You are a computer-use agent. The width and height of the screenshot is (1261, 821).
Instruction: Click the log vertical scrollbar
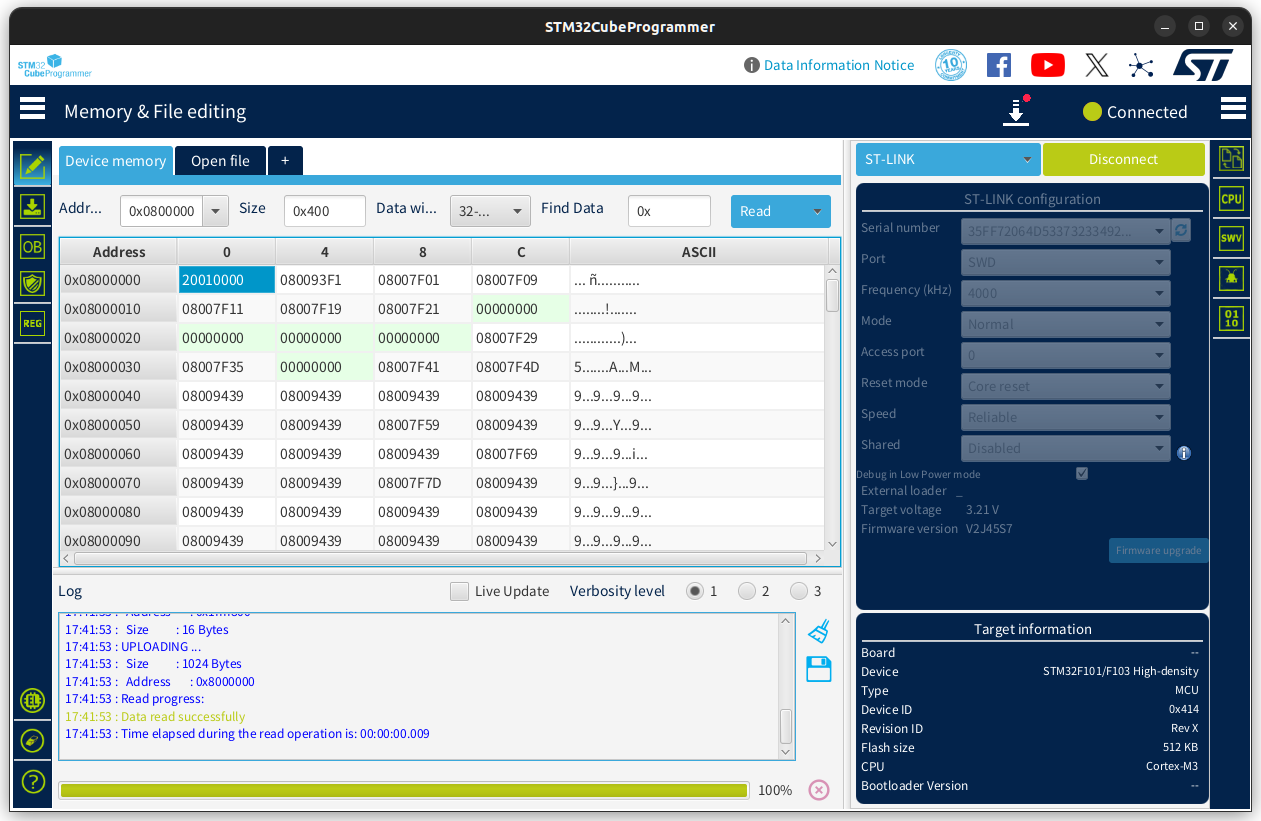click(786, 686)
